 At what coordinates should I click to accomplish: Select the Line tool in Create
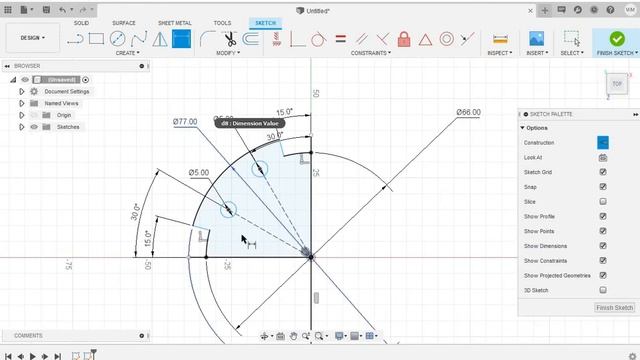tap(75, 39)
